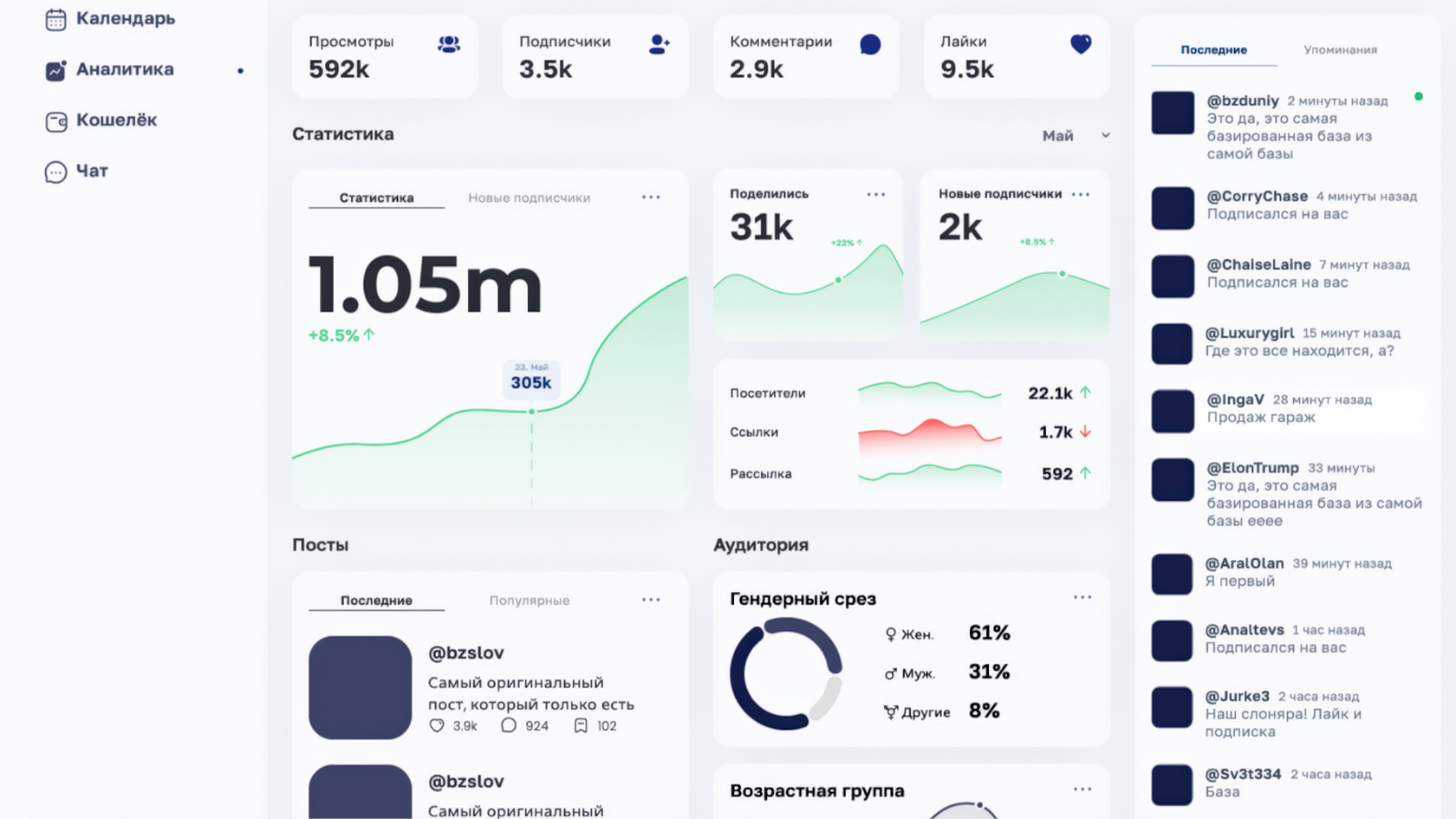The width and height of the screenshot is (1456, 819).
Task: Click the green up arrow next to 592
Action: pyautogui.click(x=1085, y=473)
